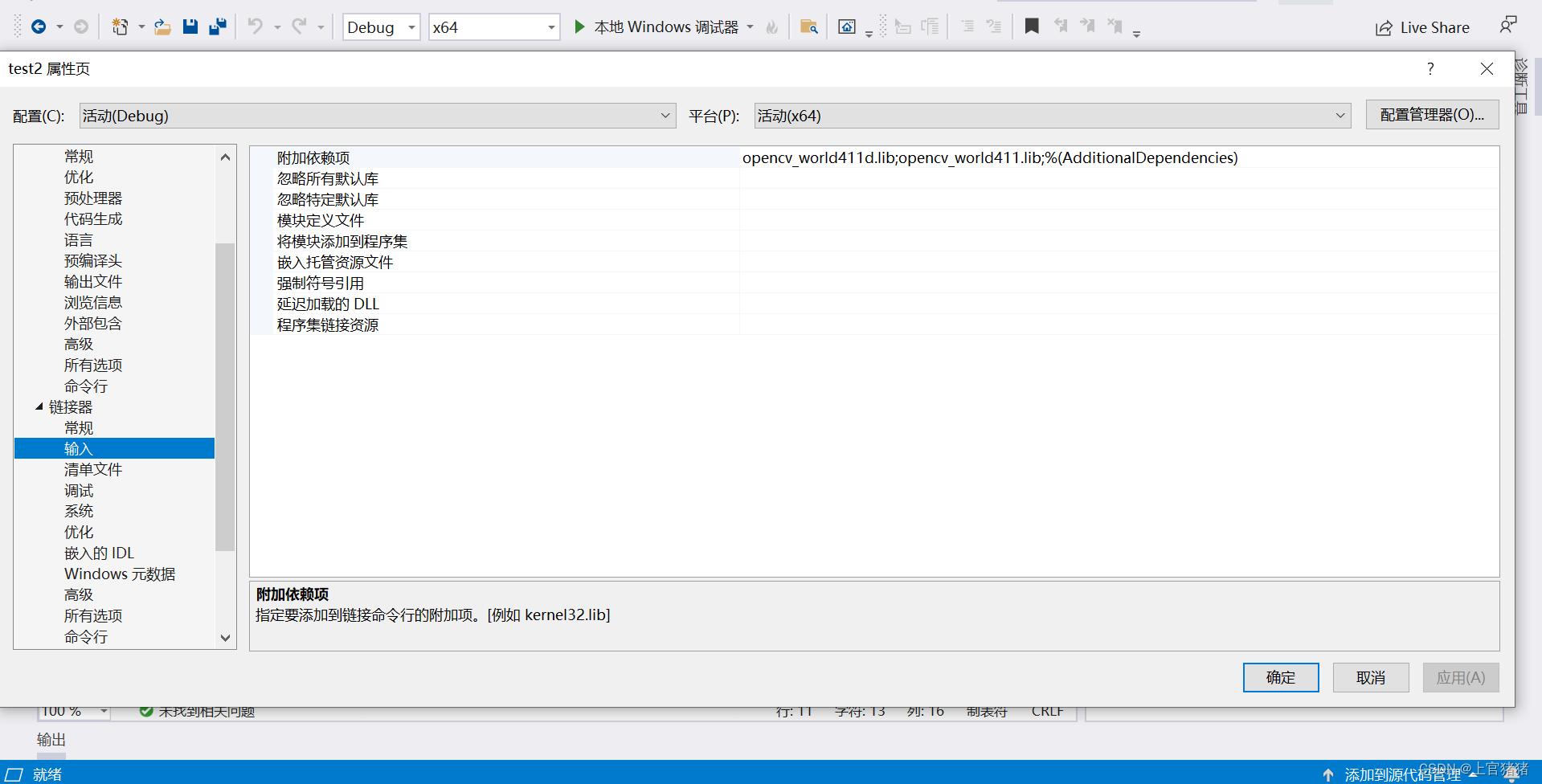Click the Save All icon
This screenshot has height=784, width=1542.
[x=218, y=27]
